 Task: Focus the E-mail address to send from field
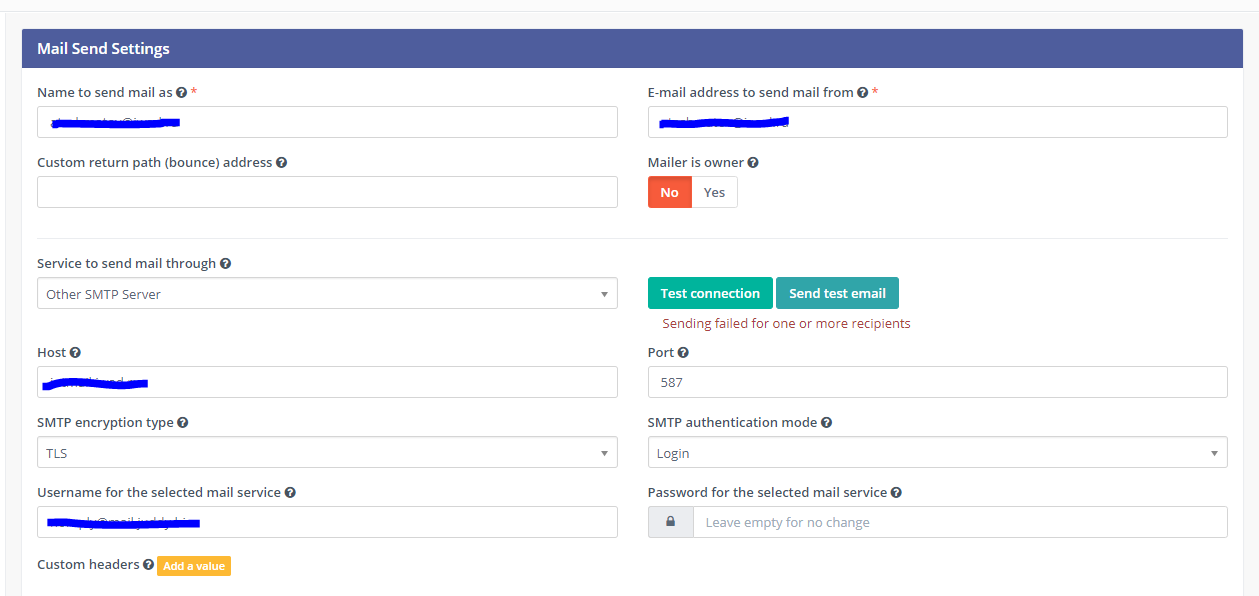[x=937, y=122]
